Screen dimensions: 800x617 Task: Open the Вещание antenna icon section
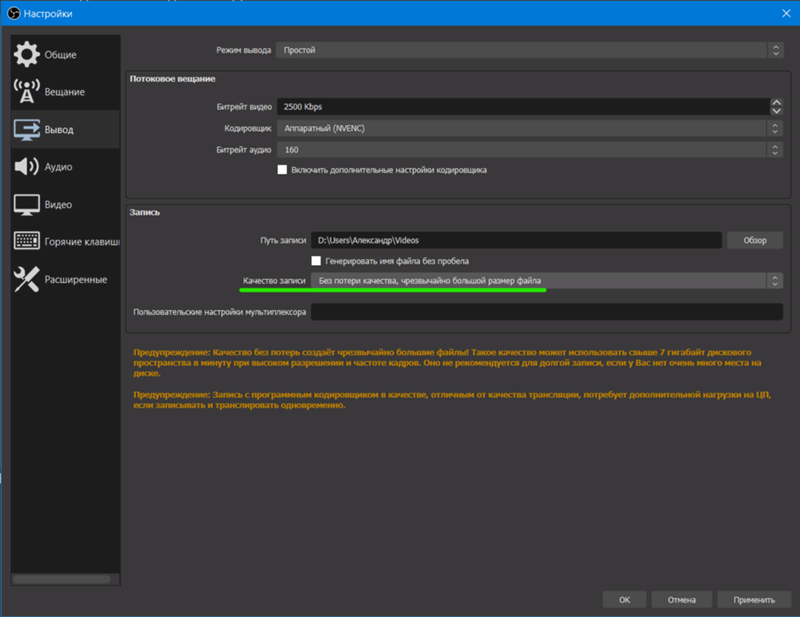point(27,91)
